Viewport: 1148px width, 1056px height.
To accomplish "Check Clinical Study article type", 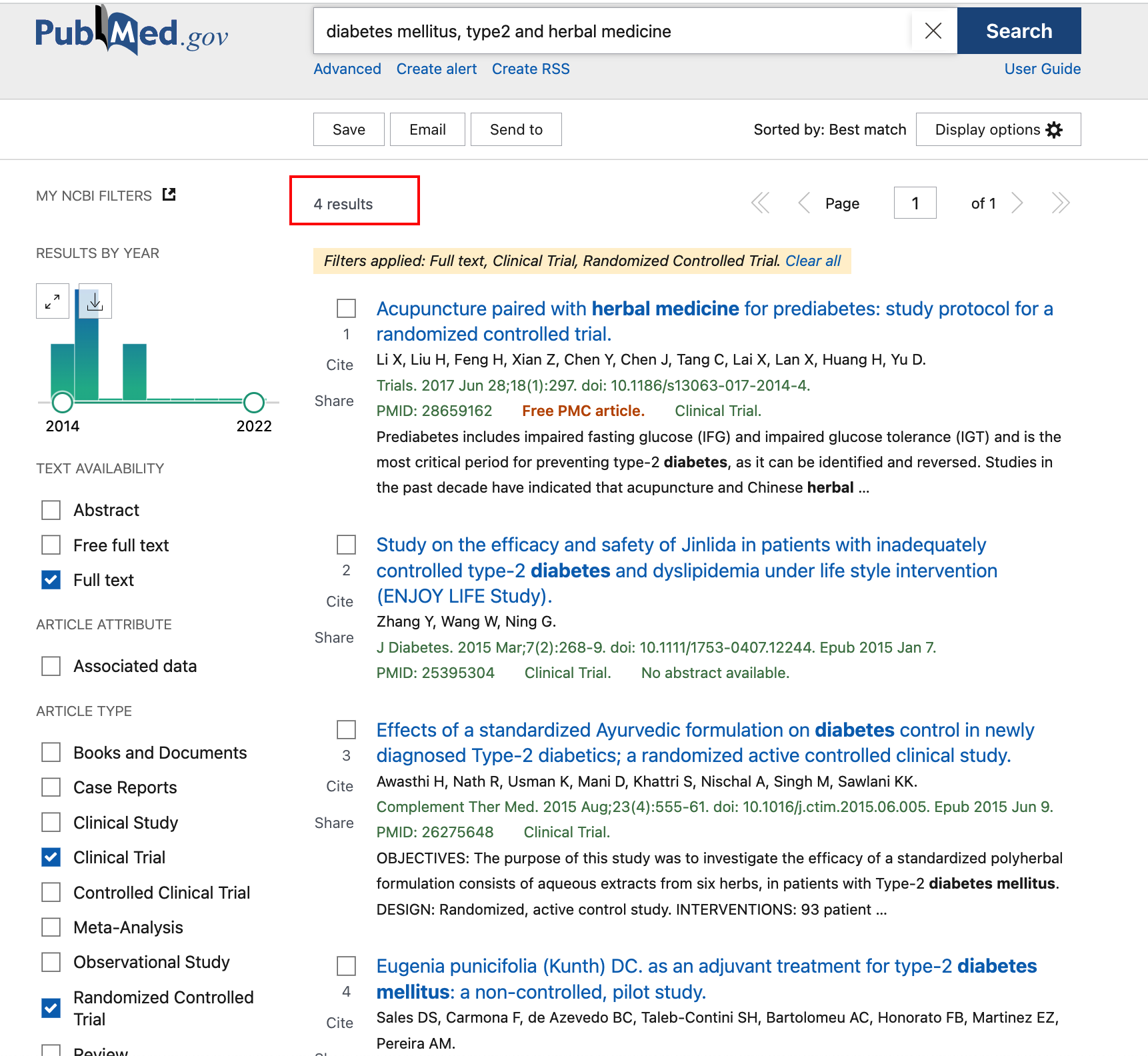I will (x=51, y=823).
